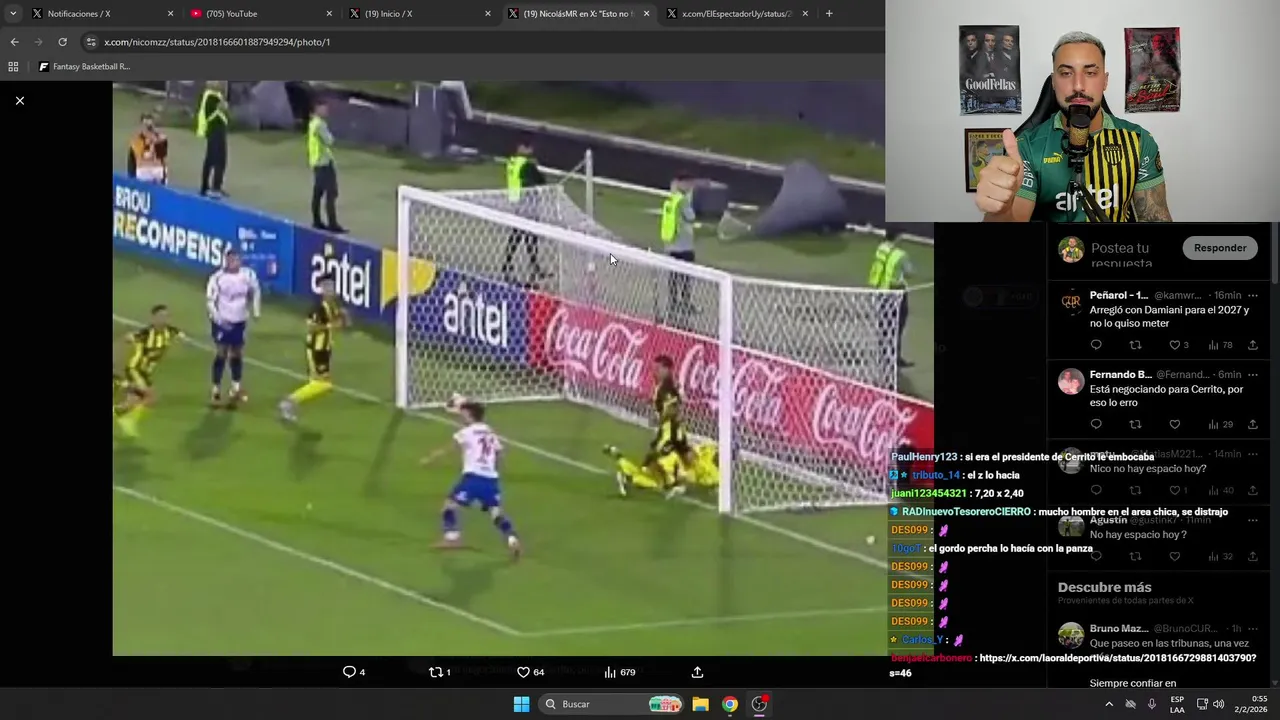1280x720 pixels.
Task: View stats of Peñarol comment showing 78
Action: (1220, 345)
